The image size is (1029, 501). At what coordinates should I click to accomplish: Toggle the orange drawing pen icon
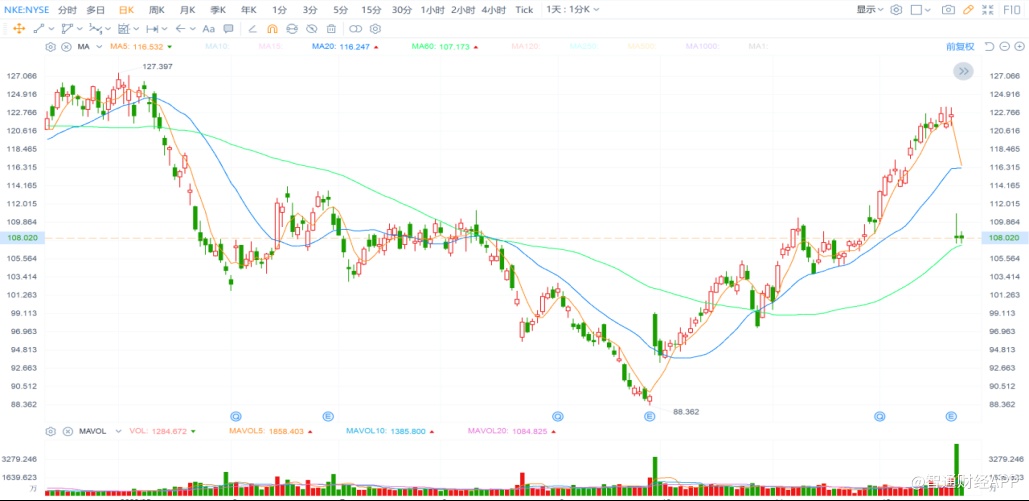(968, 10)
